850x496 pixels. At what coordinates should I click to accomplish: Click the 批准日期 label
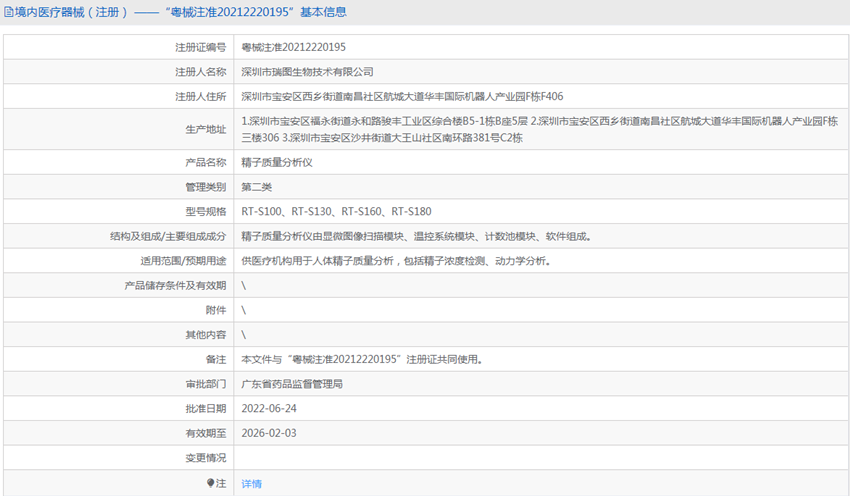[x=205, y=409]
